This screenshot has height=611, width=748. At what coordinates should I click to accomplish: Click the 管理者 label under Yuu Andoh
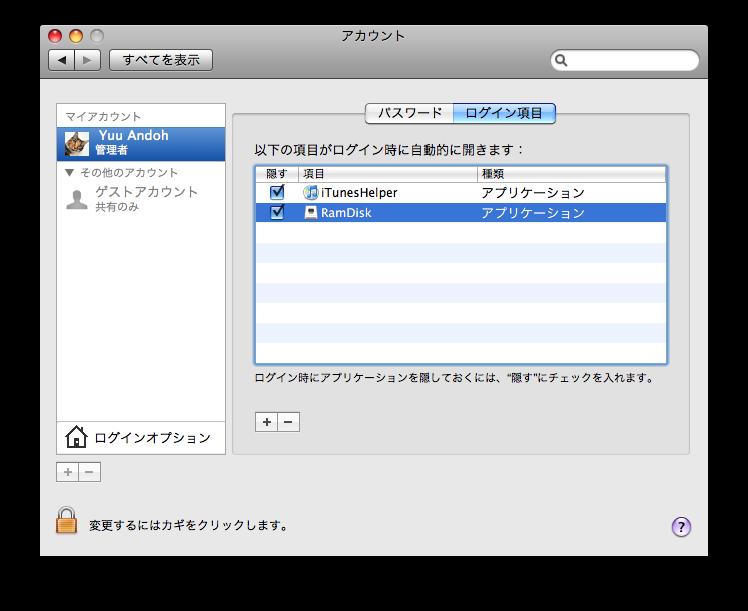112,150
